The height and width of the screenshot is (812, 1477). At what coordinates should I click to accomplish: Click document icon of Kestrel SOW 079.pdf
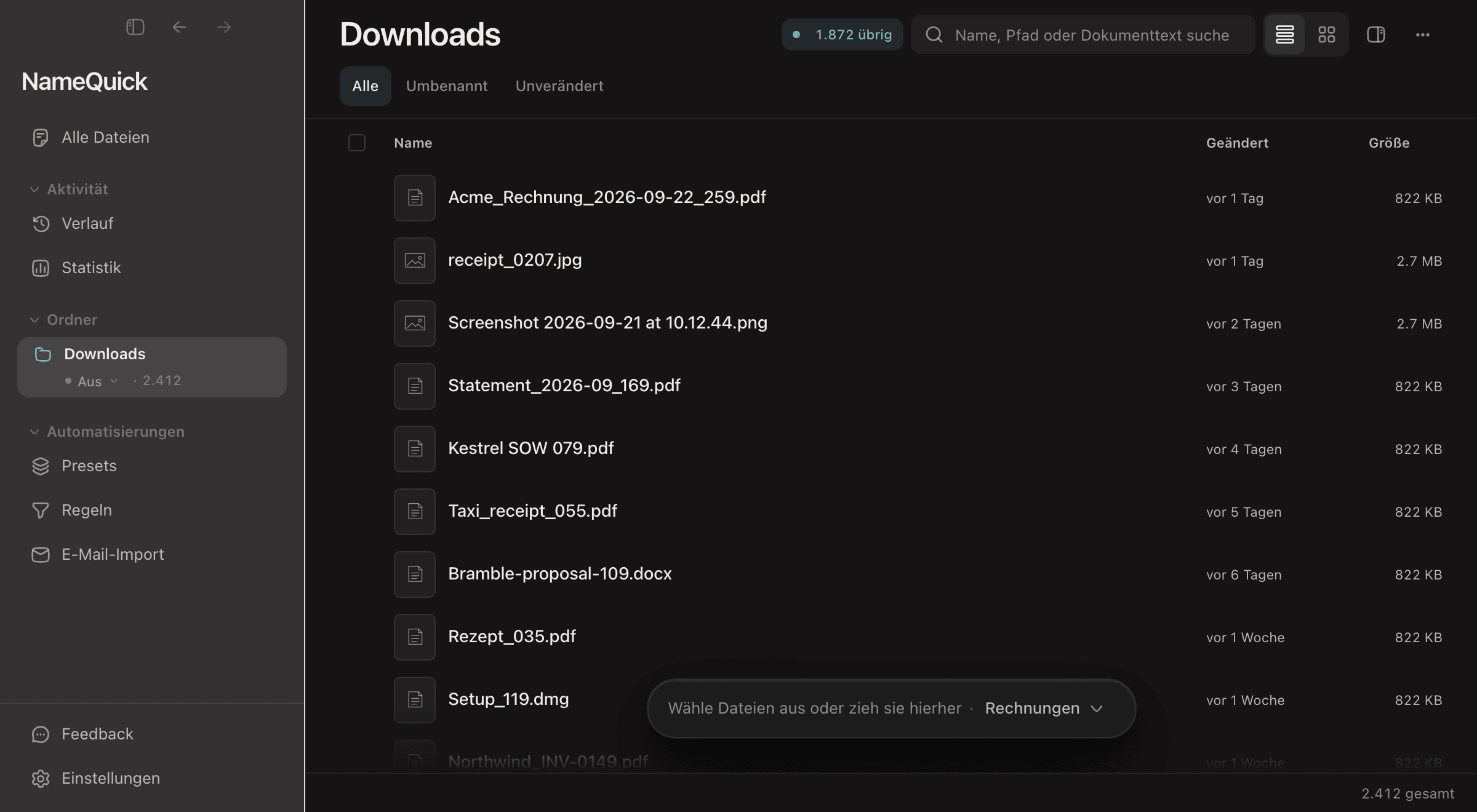click(415, 448)
